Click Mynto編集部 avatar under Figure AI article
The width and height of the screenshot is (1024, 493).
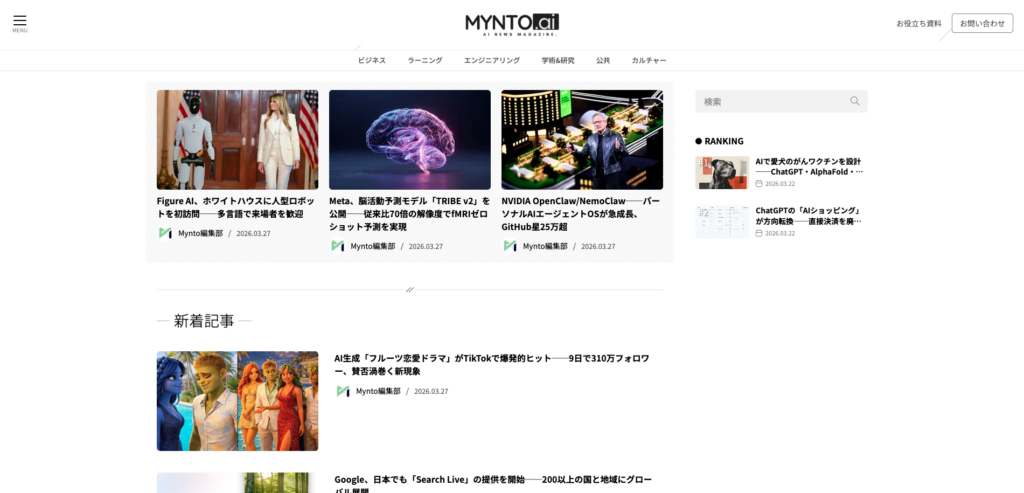coord(165,233)
